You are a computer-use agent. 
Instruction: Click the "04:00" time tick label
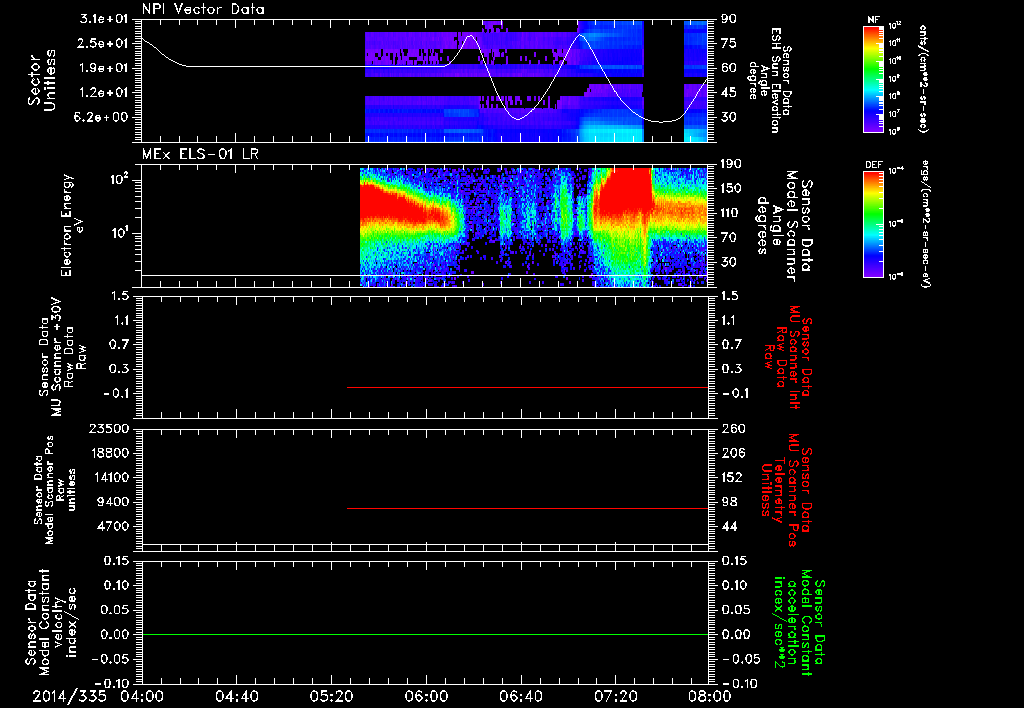coord(142,696)
